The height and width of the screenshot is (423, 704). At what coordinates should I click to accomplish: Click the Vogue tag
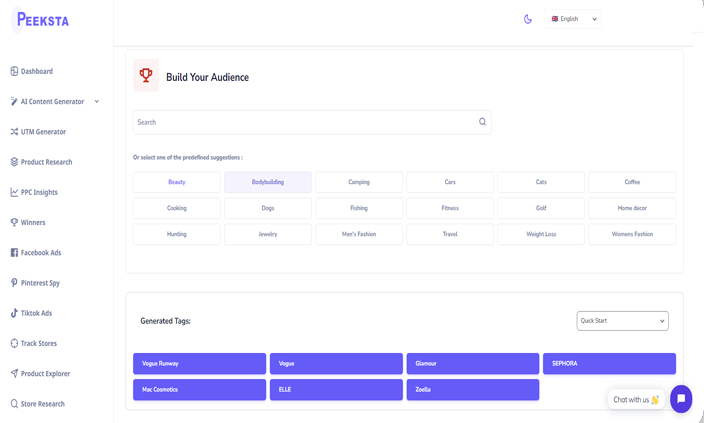tap(336, 363)
